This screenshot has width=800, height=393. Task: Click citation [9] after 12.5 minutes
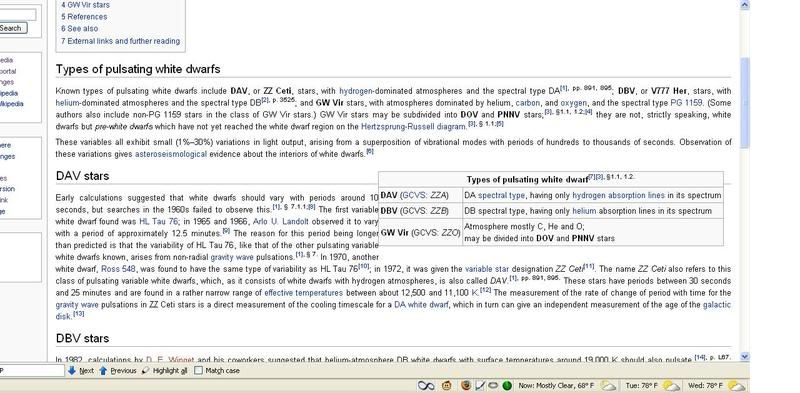pos(226,231)
